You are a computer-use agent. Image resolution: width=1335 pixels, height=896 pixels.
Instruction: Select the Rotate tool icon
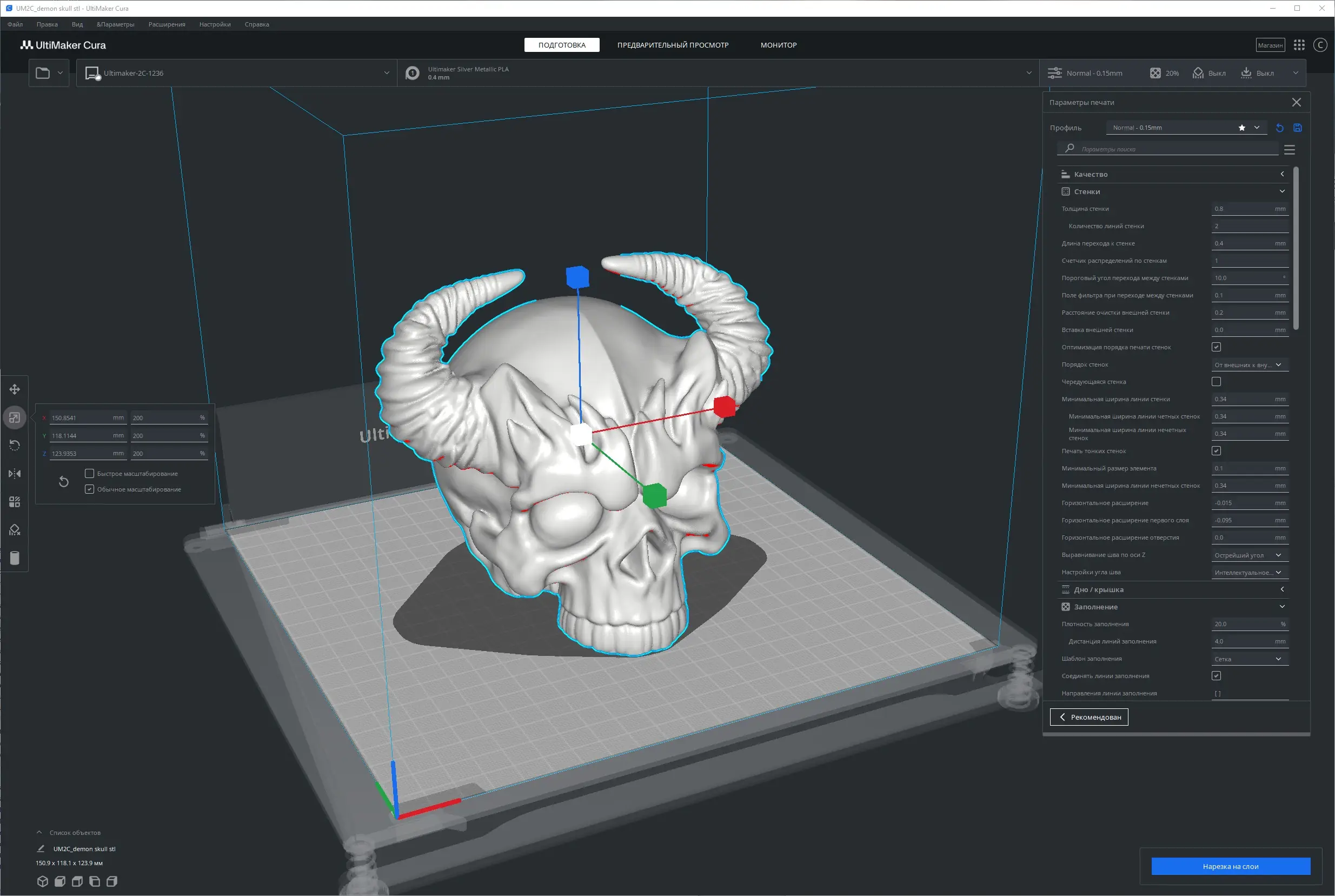click(15, 445)
